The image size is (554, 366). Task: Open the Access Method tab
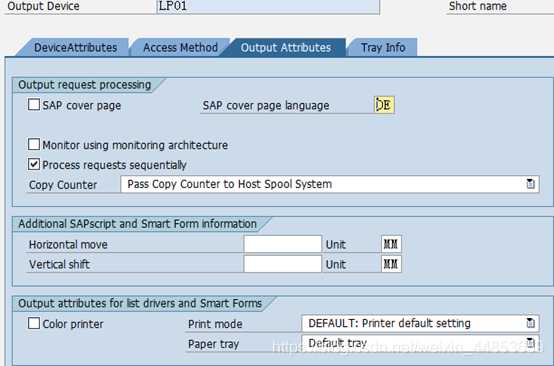coord(180,47)
